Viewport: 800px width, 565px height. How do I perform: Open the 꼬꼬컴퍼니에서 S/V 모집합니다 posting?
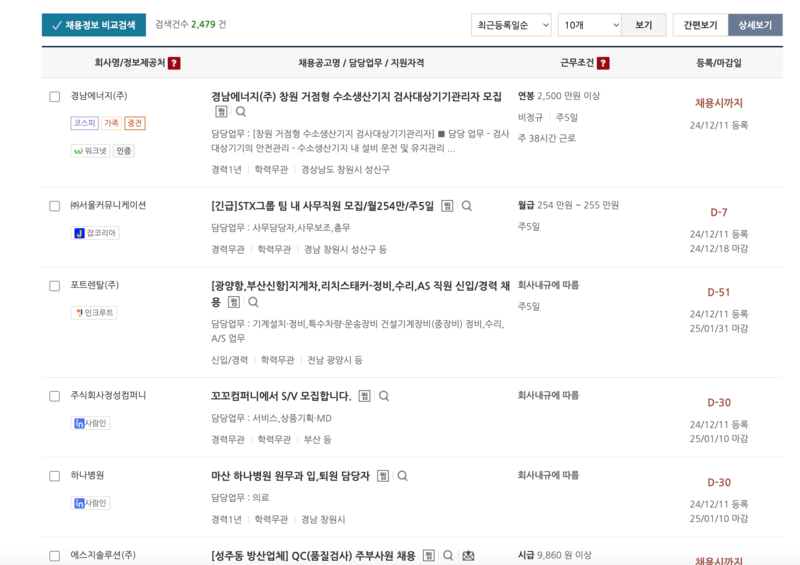[281, 396]
